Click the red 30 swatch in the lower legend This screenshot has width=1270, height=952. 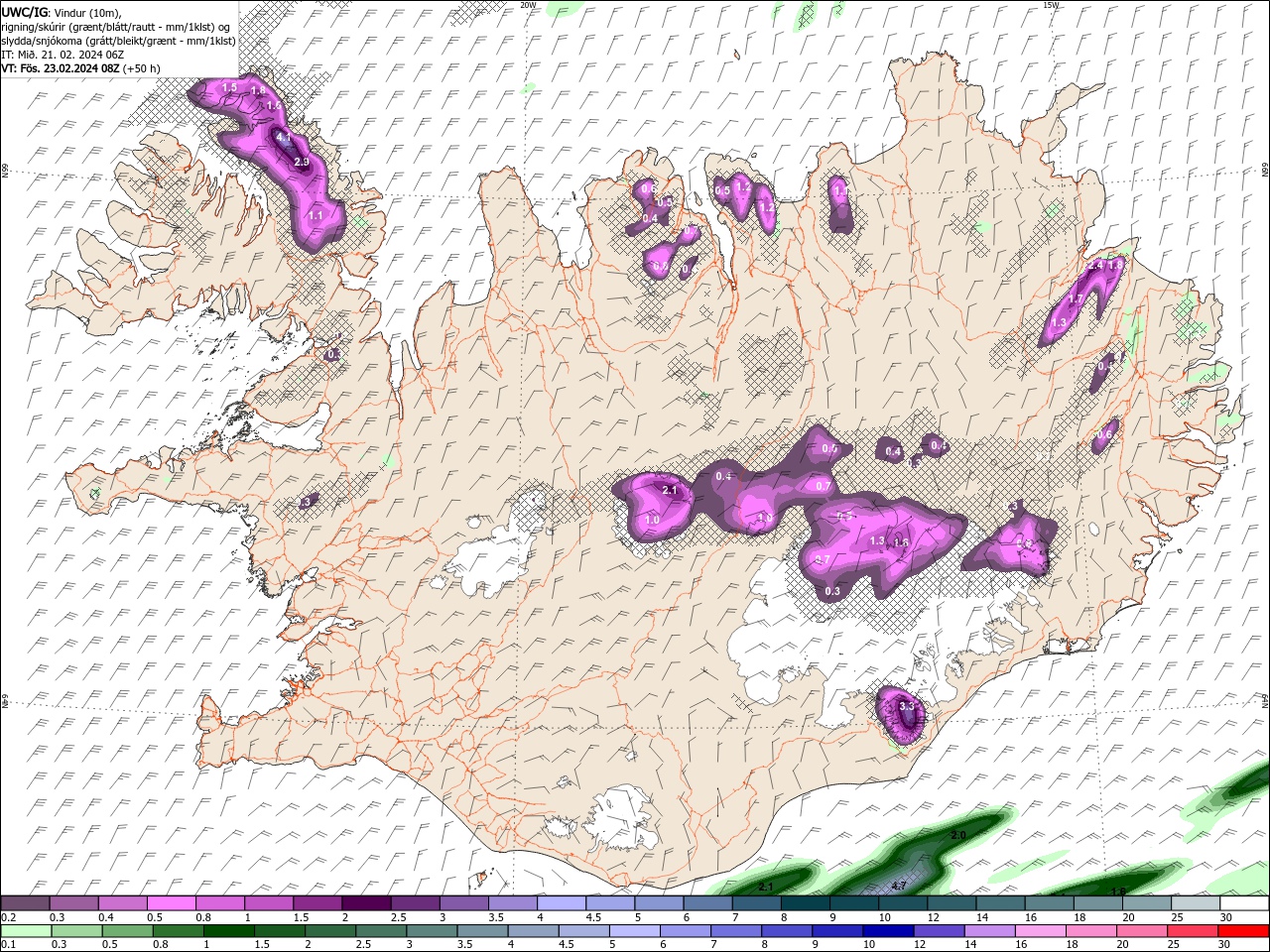coord(1242,931)
